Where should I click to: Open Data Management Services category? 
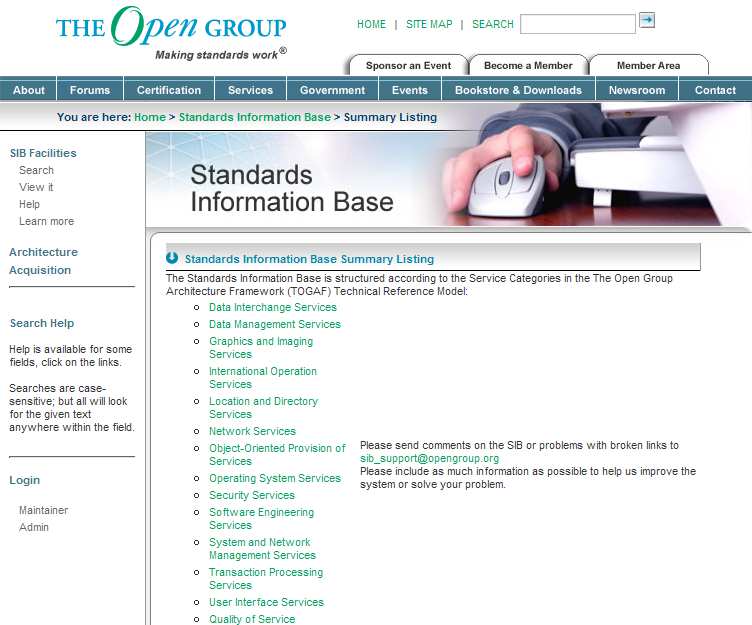pos(275,324)
